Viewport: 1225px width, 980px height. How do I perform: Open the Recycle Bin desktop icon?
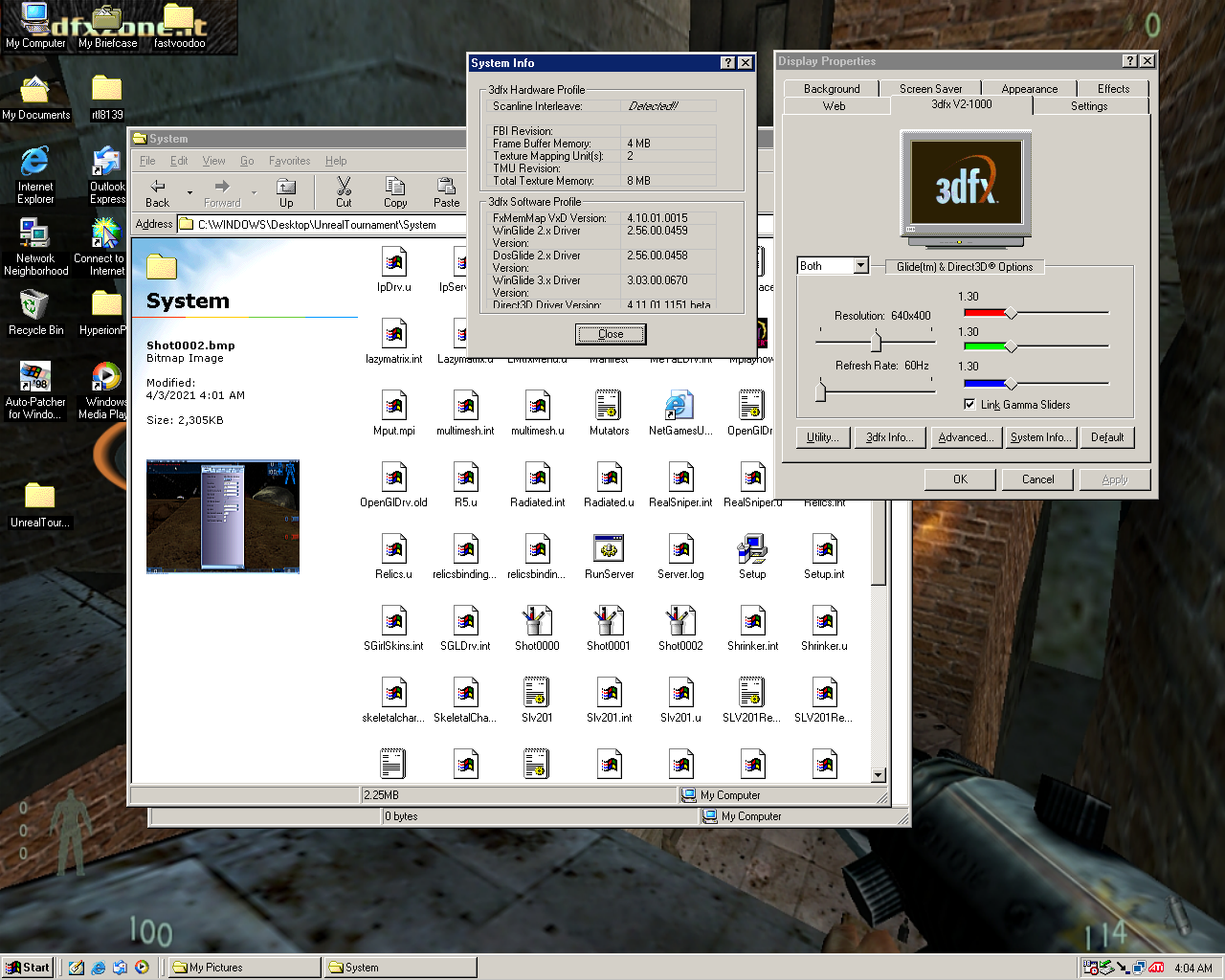pyautogui.click(x=34, y=305)
